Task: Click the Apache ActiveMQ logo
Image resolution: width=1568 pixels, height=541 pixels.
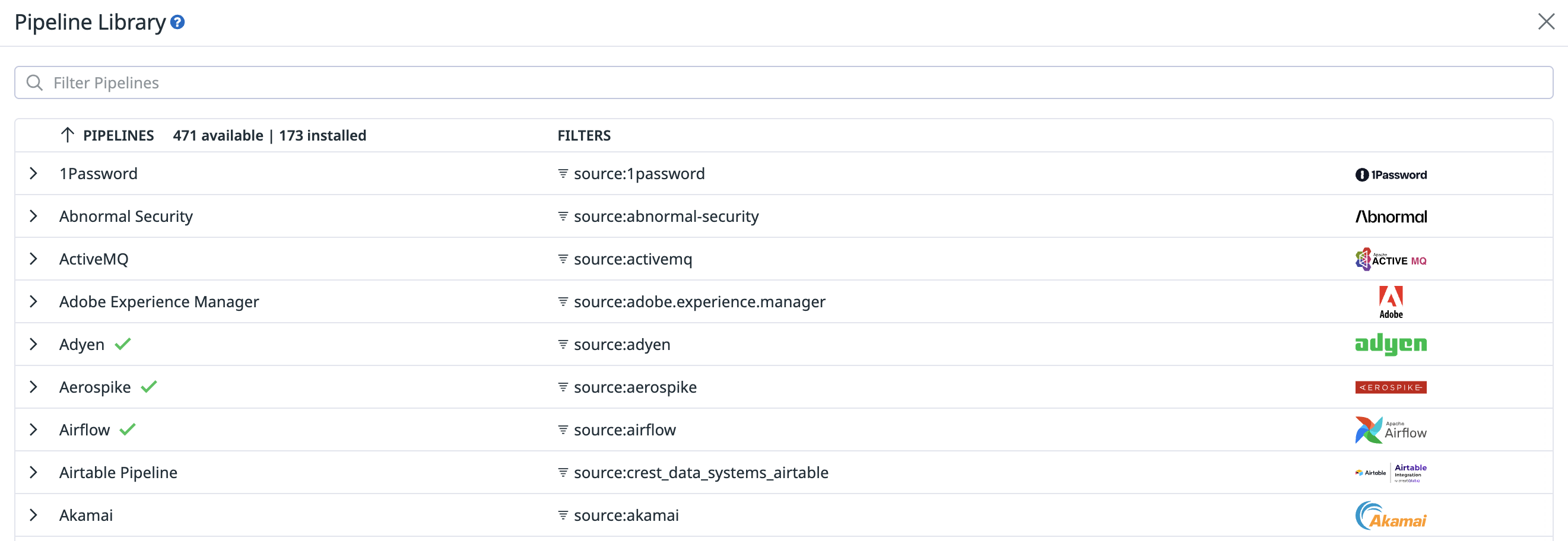Action: pos(1391,260)
